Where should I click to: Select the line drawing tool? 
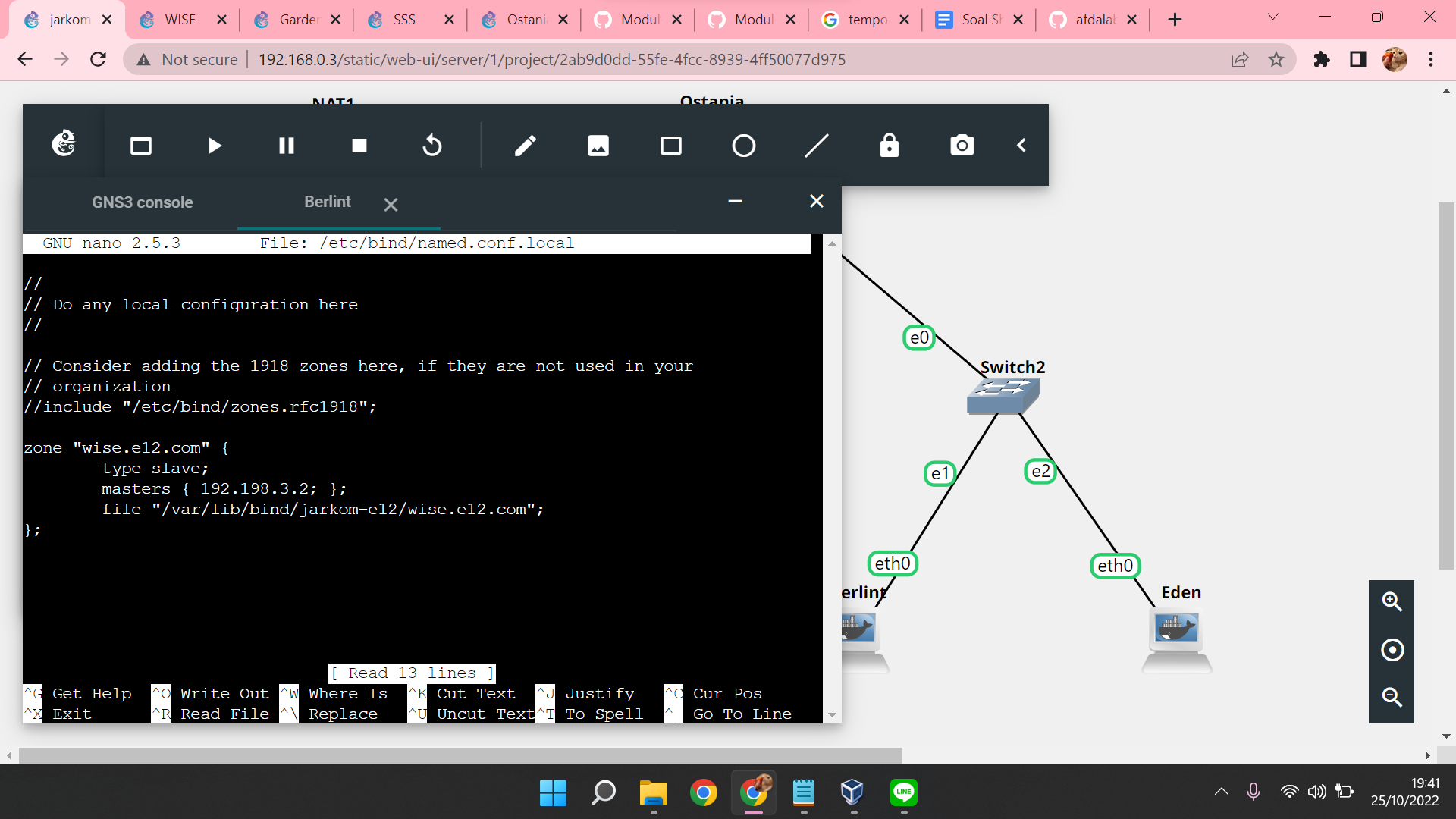pos(816,145)
